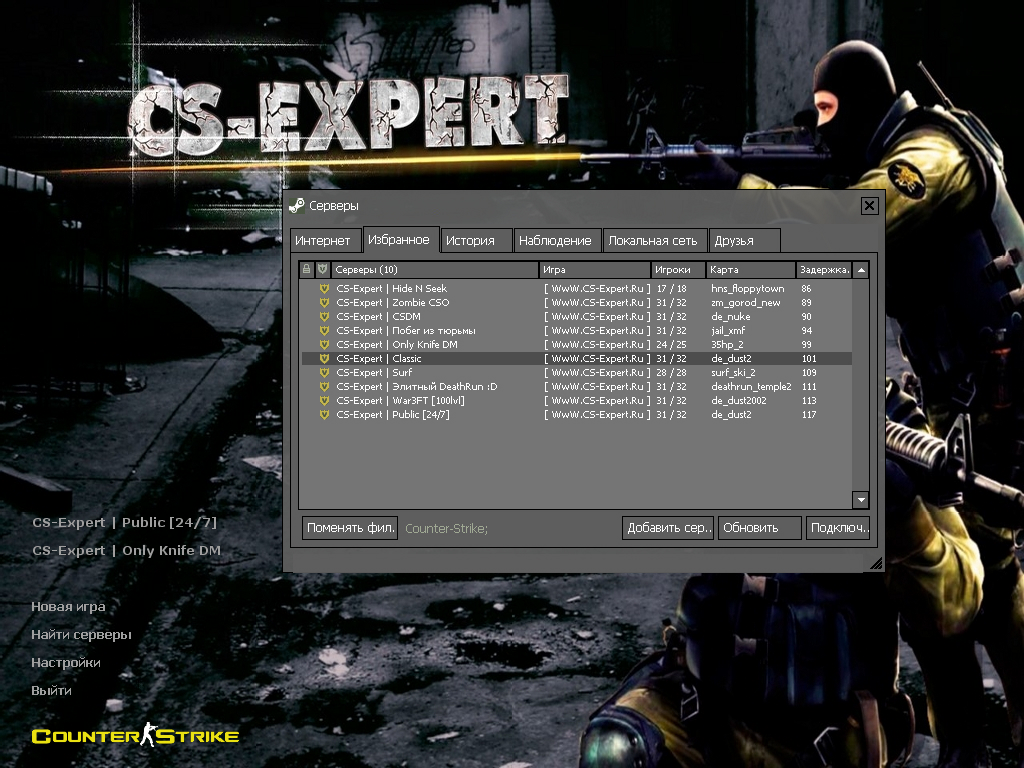Click the Steam logo in Серверы title bar
The height and width of the screenshot is (768, 1024).
point(296,206)
